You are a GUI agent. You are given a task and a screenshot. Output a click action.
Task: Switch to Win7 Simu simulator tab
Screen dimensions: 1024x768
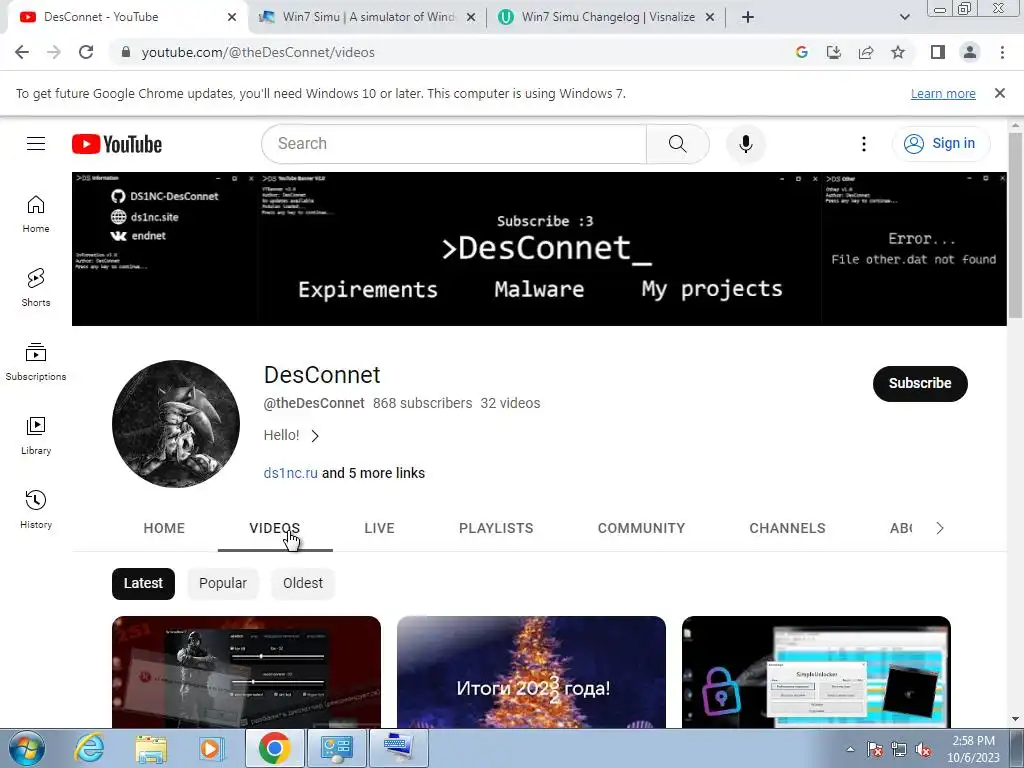pyautogui.click(x=367, y=17)
